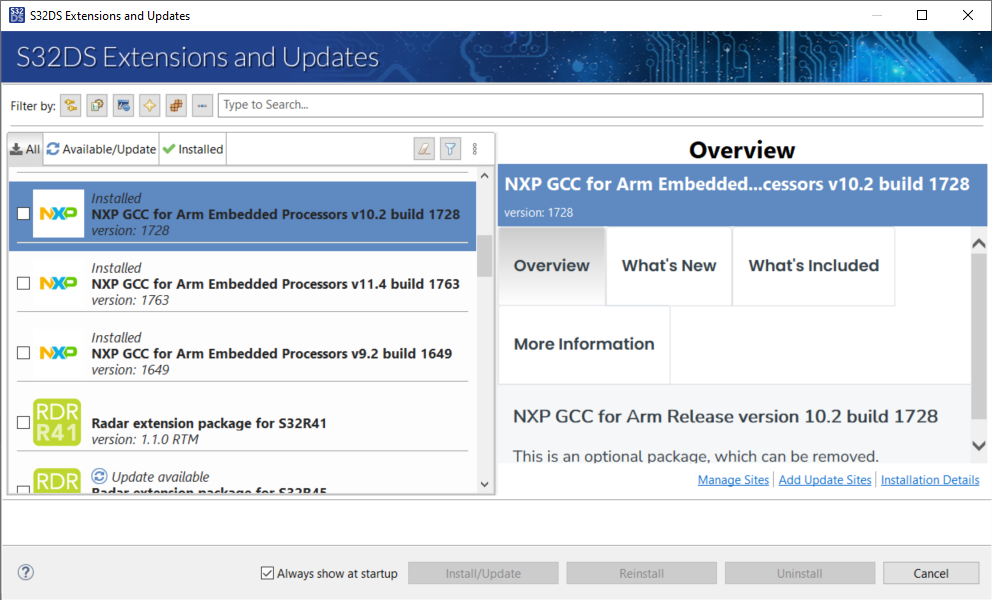Open the three-dot view menu above the list

point(475,149)
